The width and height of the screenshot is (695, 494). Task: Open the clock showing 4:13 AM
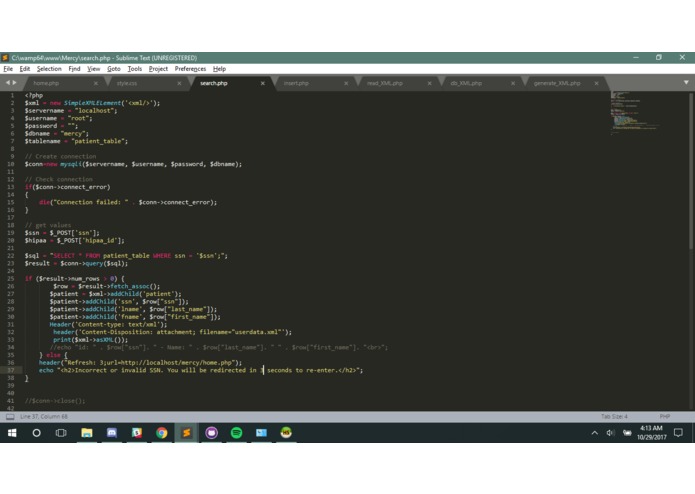652,432
